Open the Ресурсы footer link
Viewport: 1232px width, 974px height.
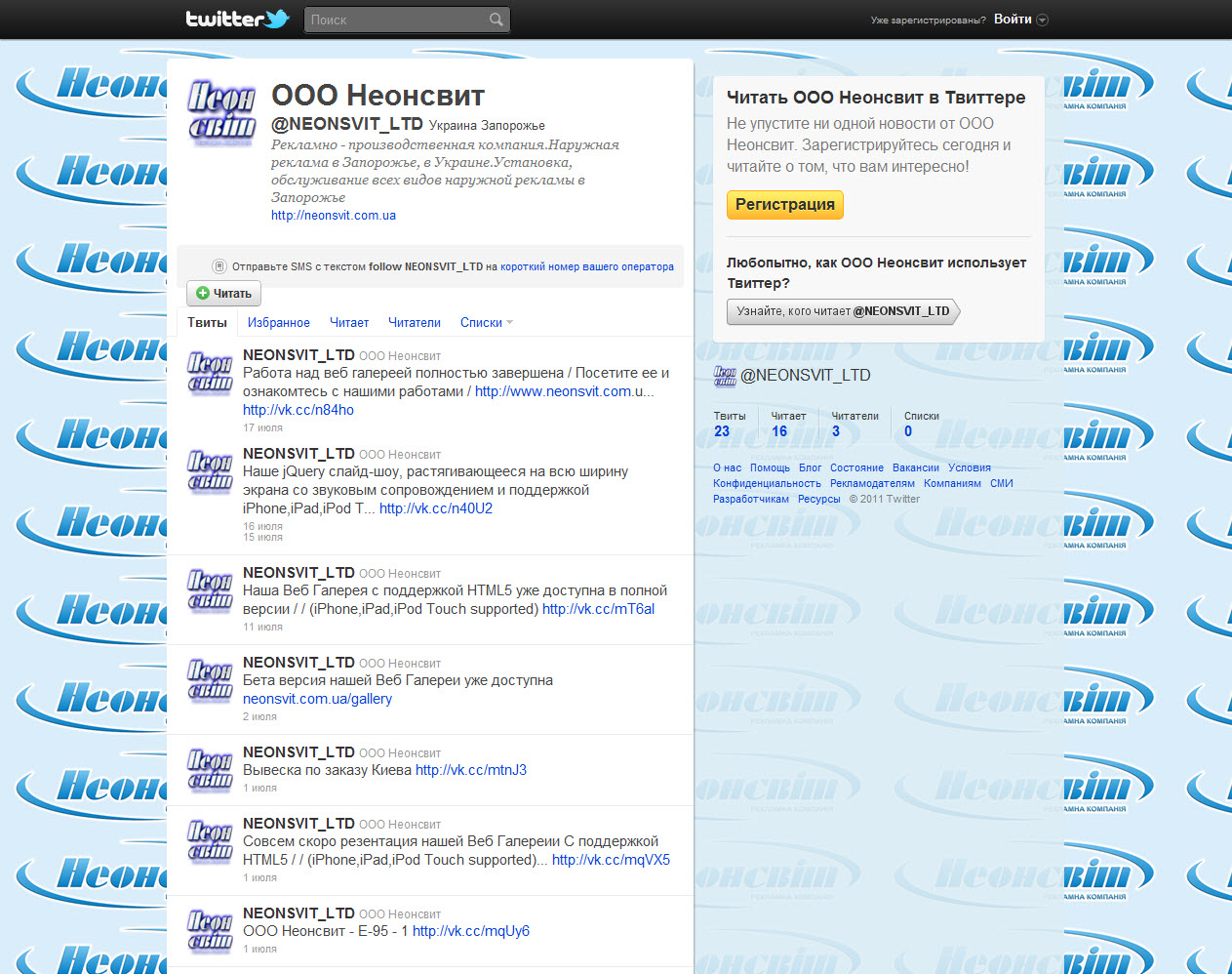[818, 500]
